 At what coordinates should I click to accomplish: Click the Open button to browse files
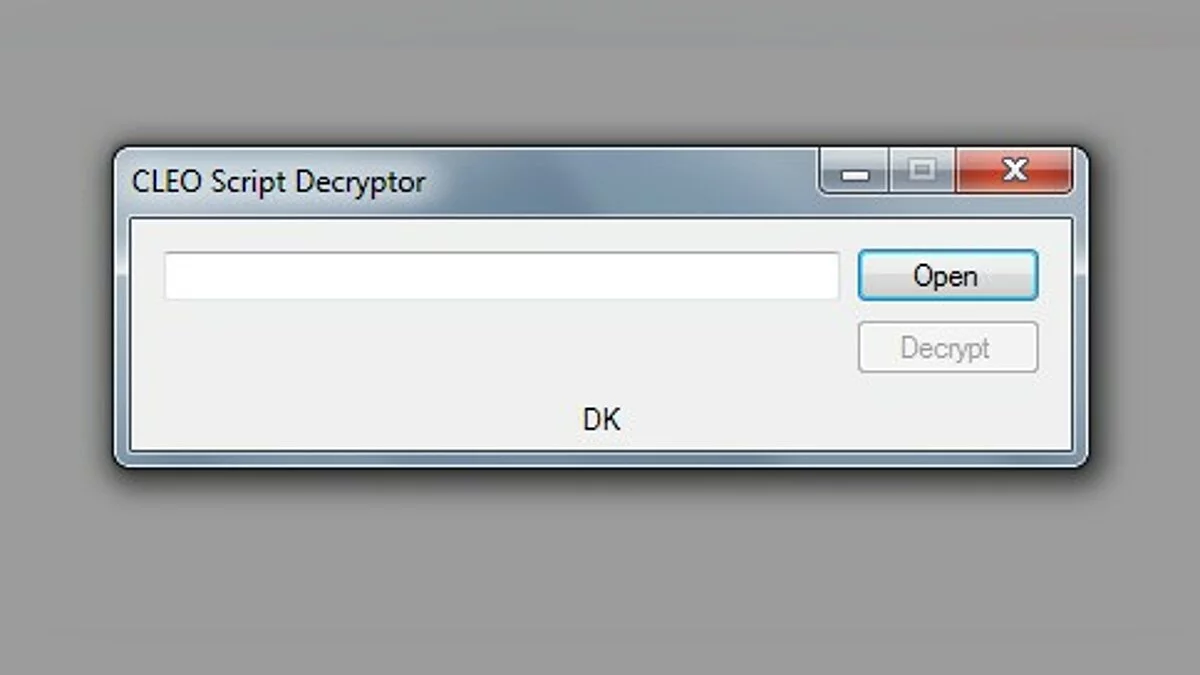click(x=948, y=275)
